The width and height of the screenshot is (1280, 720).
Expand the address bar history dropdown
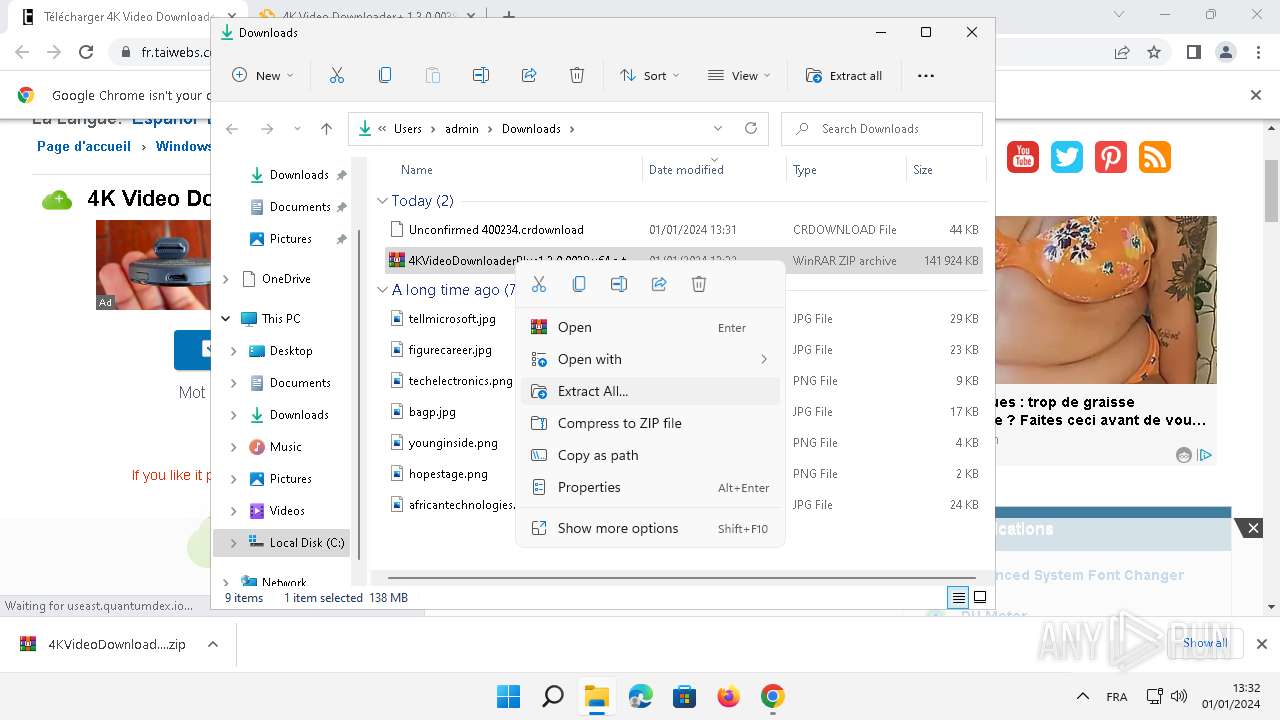pos(717,129)
